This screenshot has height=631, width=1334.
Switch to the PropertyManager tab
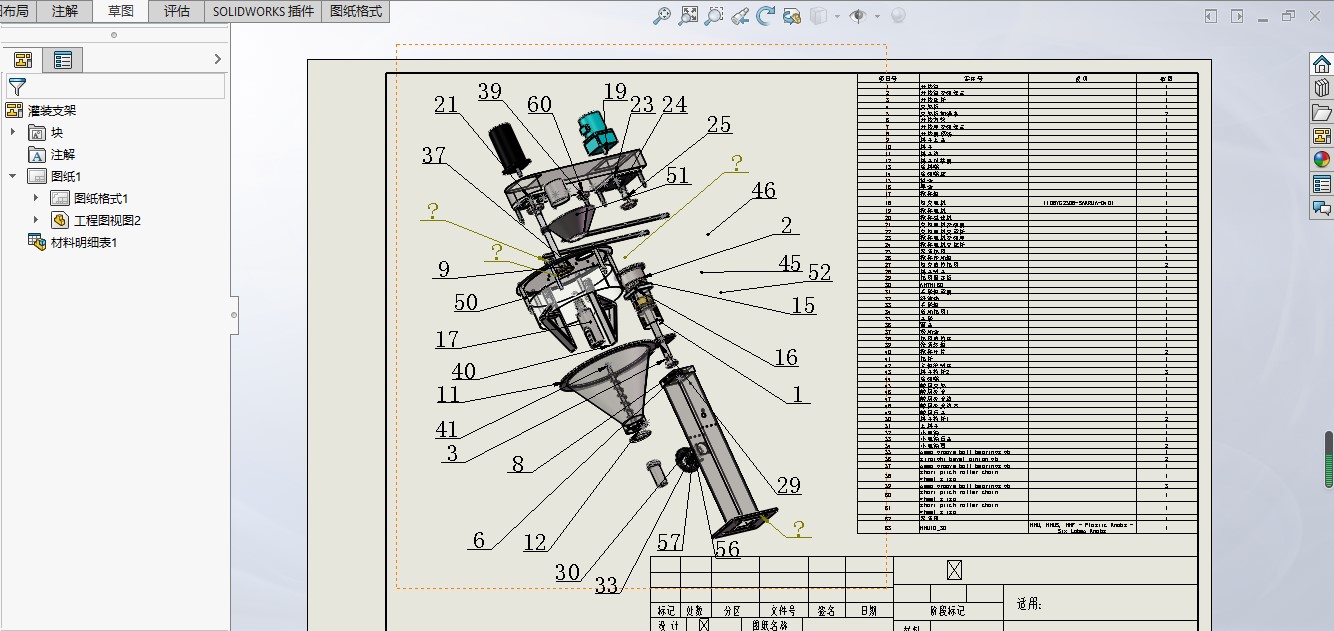click(62, 60)
